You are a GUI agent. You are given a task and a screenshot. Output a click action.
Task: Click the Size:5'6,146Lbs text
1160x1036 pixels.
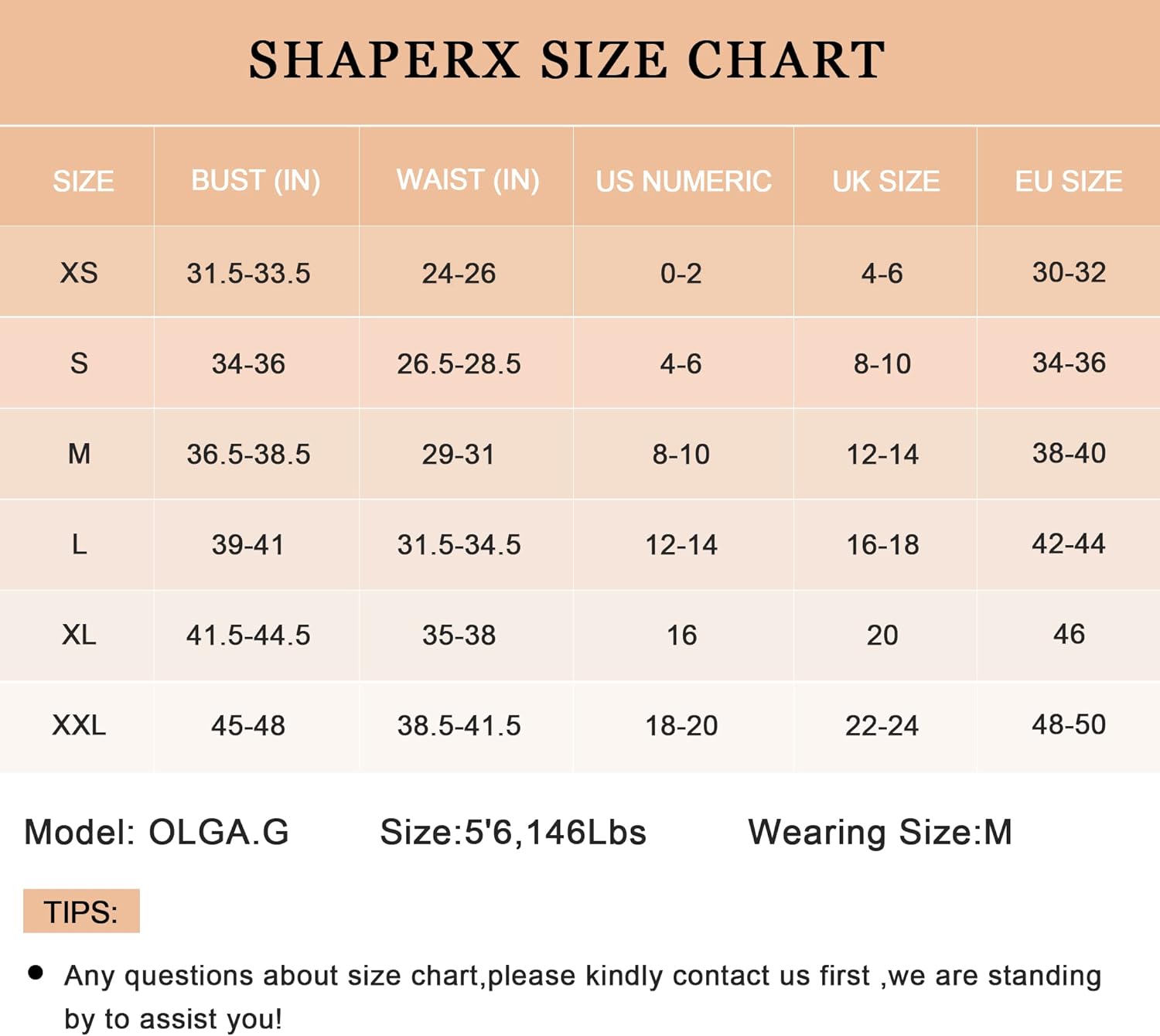click(513, 832)
